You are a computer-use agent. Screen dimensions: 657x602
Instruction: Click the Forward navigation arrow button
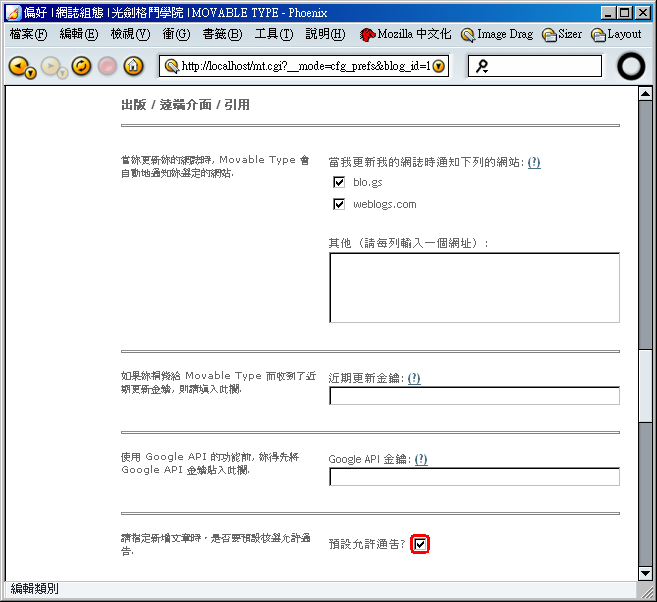[50, 66]
